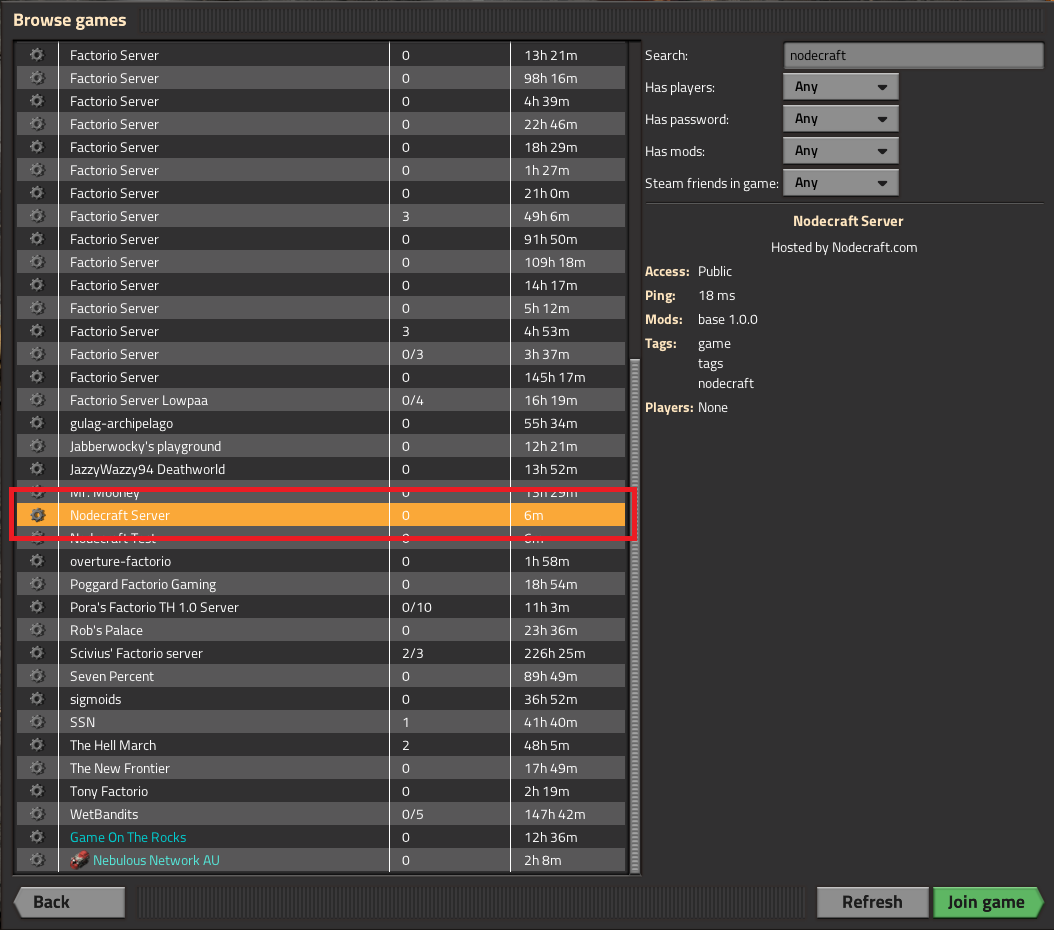Click the gear icon next to Game On The Rocks
This screenshot has width=1054, height=930.
[x=37, y=837]
